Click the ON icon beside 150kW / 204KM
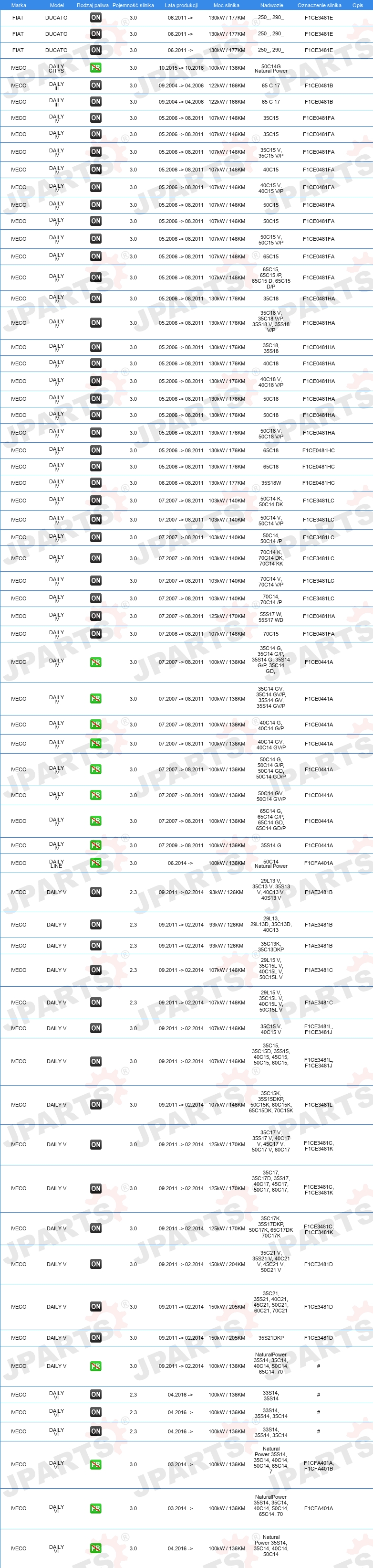Image resolution: width=373 pixels, height=1568 pixels. point(95,1264)
